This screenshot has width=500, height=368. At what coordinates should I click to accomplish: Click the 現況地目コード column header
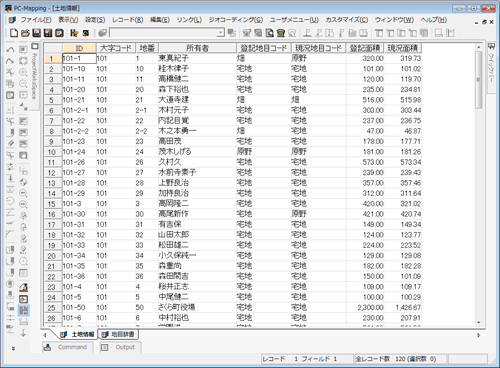click(319, 48)
